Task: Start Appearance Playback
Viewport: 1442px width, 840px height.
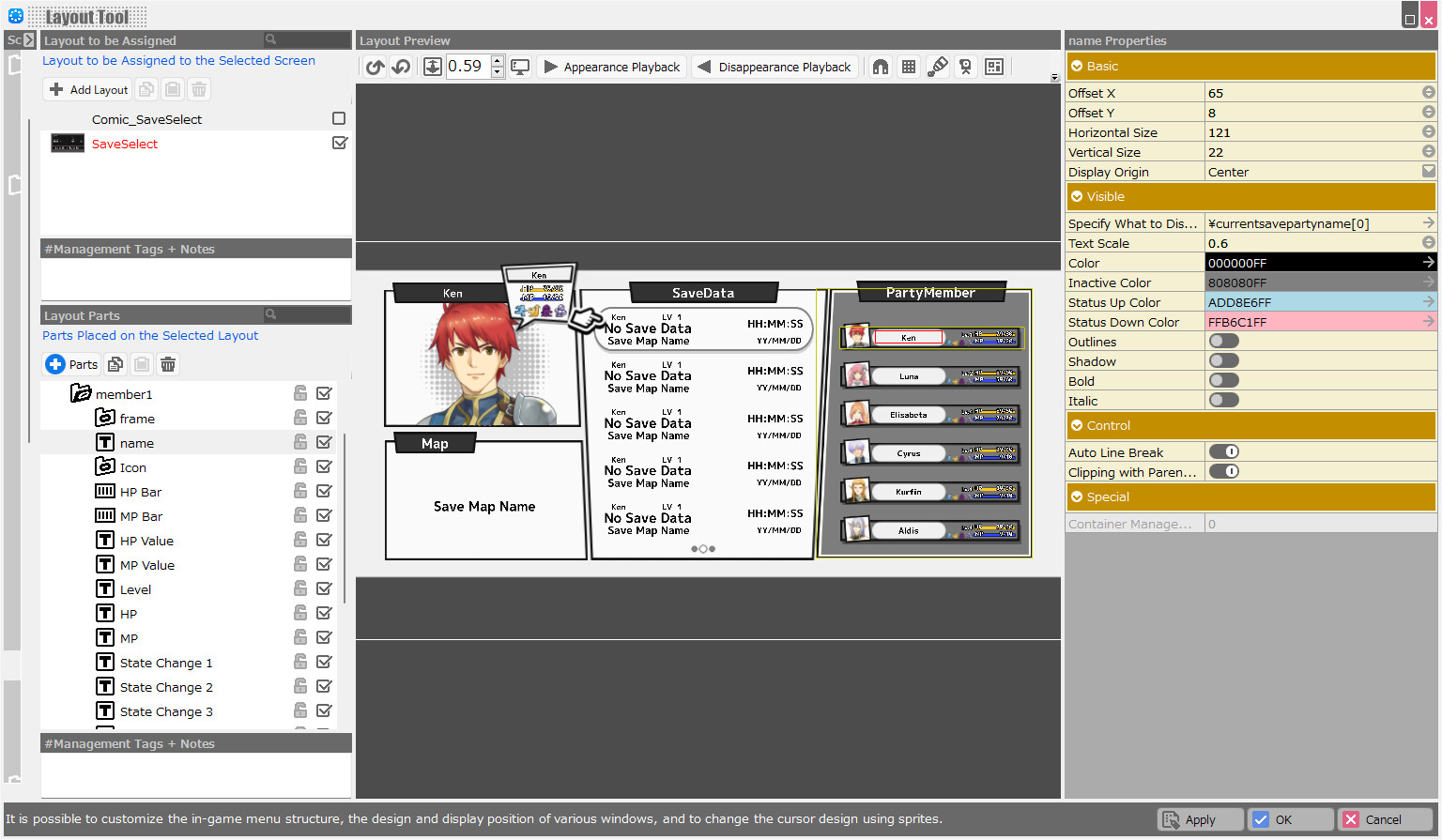Action: [x=611, y=66]
